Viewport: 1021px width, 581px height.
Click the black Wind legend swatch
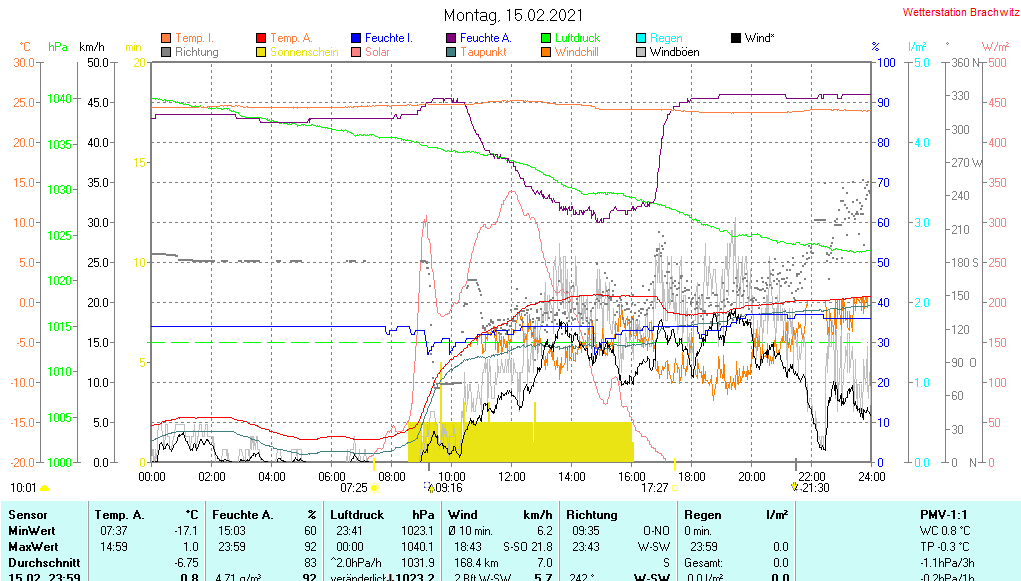tap(736, 38)
